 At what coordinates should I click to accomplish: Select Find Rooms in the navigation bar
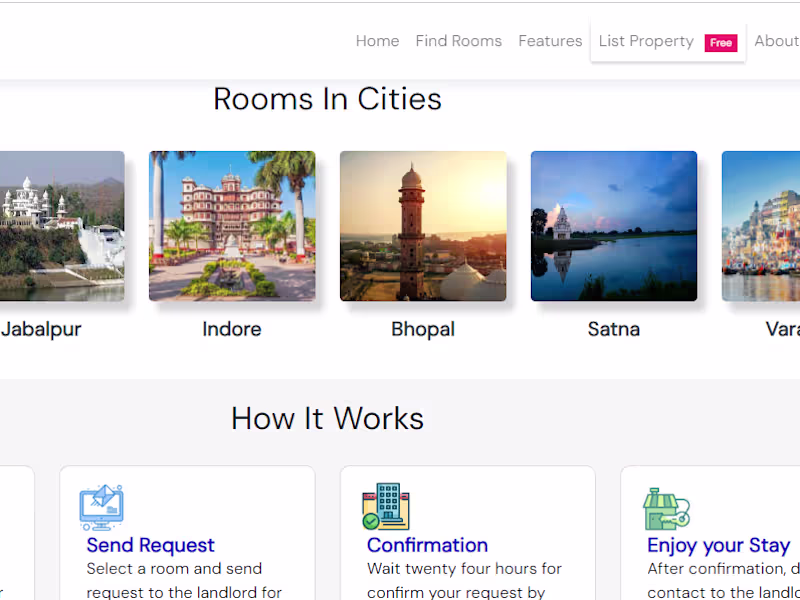(458, 41)
